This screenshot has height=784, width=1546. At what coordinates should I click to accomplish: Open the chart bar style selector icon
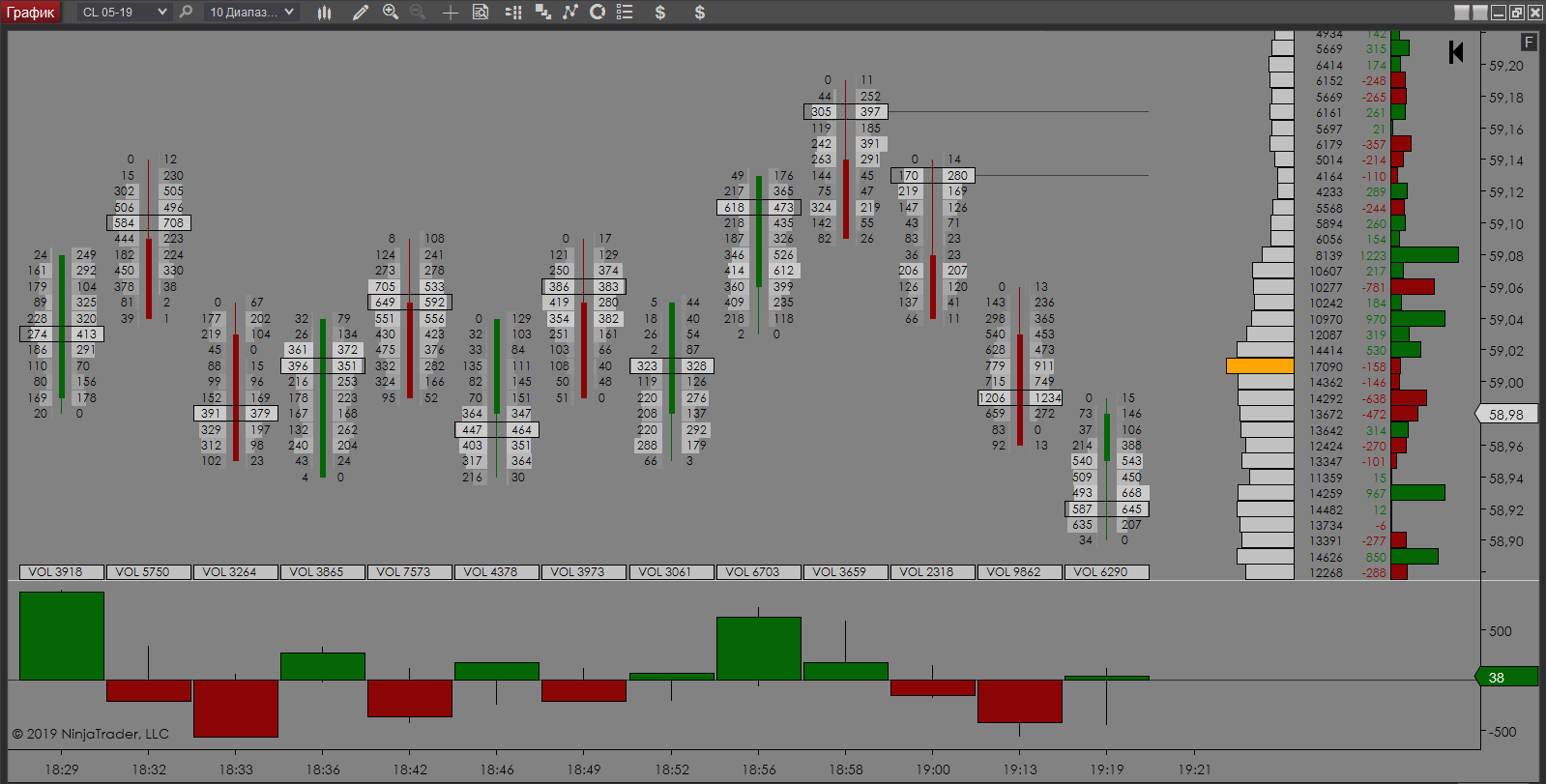pyautogui.click(x=324, y=13)
